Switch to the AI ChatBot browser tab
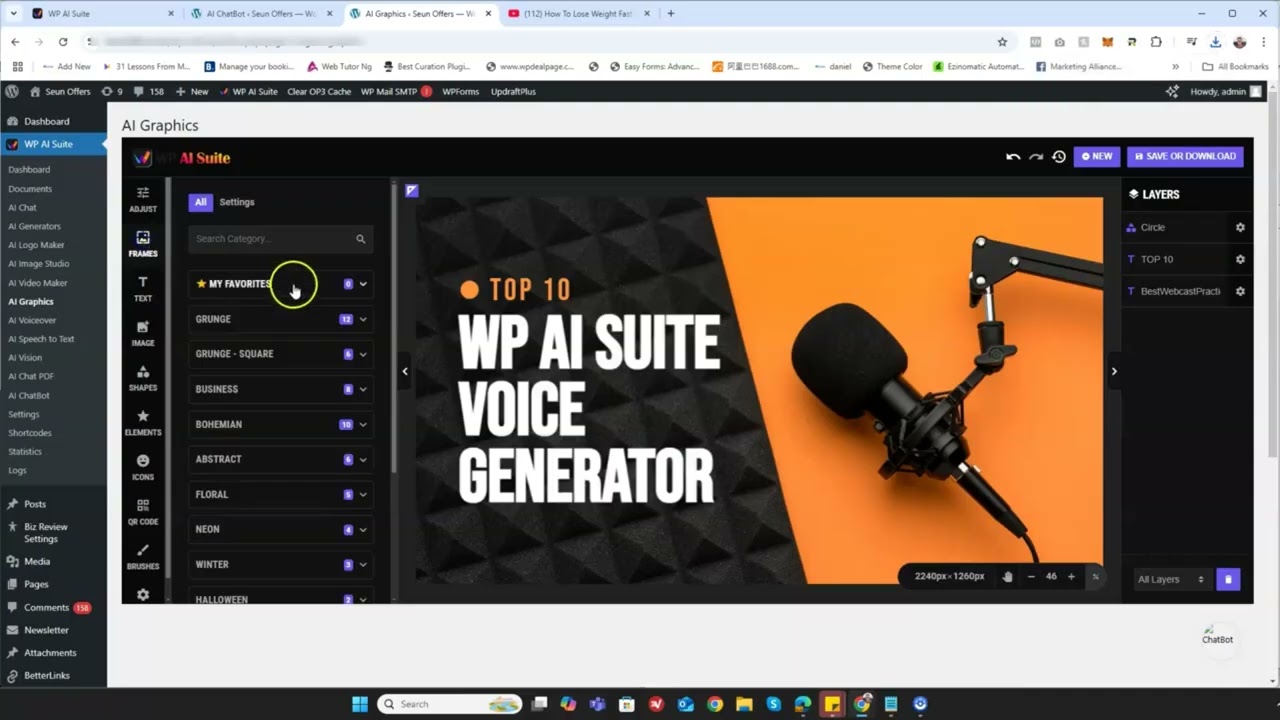The image size is (1280, 720). pyautogui.click(x=262, y=14)
